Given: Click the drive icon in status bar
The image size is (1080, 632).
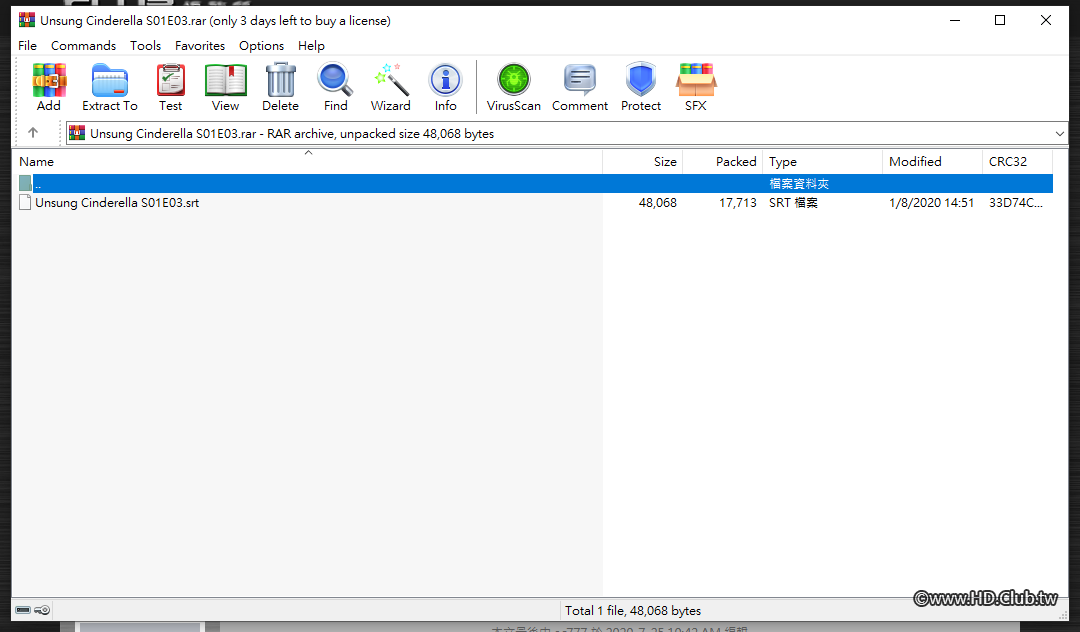Looking at the screenshot, I should click(x=23, y=610).
